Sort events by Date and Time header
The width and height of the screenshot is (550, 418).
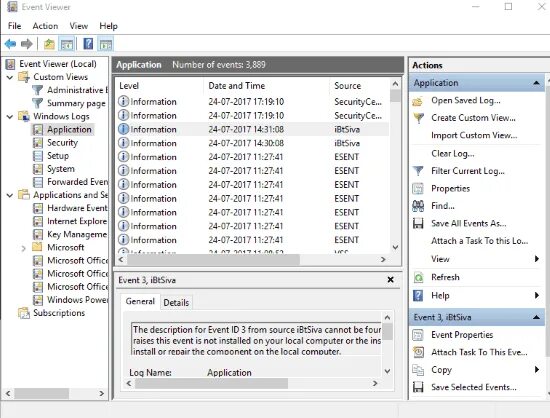266,86
